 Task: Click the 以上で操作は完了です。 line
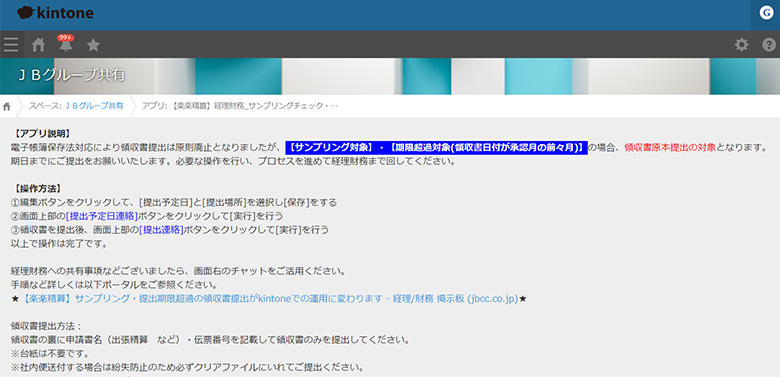click(x=60, y=244)
